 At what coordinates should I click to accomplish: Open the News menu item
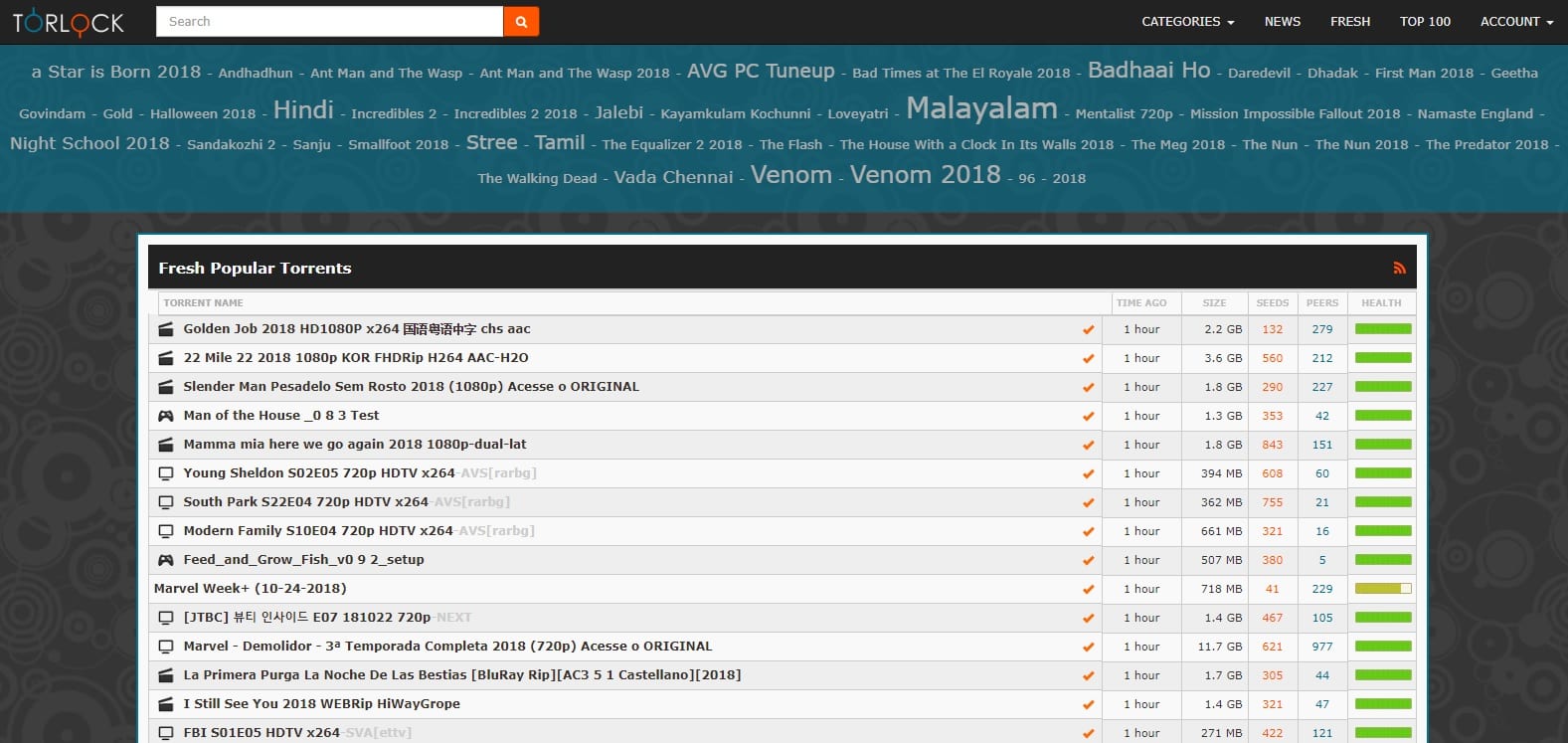(1282, 21)
